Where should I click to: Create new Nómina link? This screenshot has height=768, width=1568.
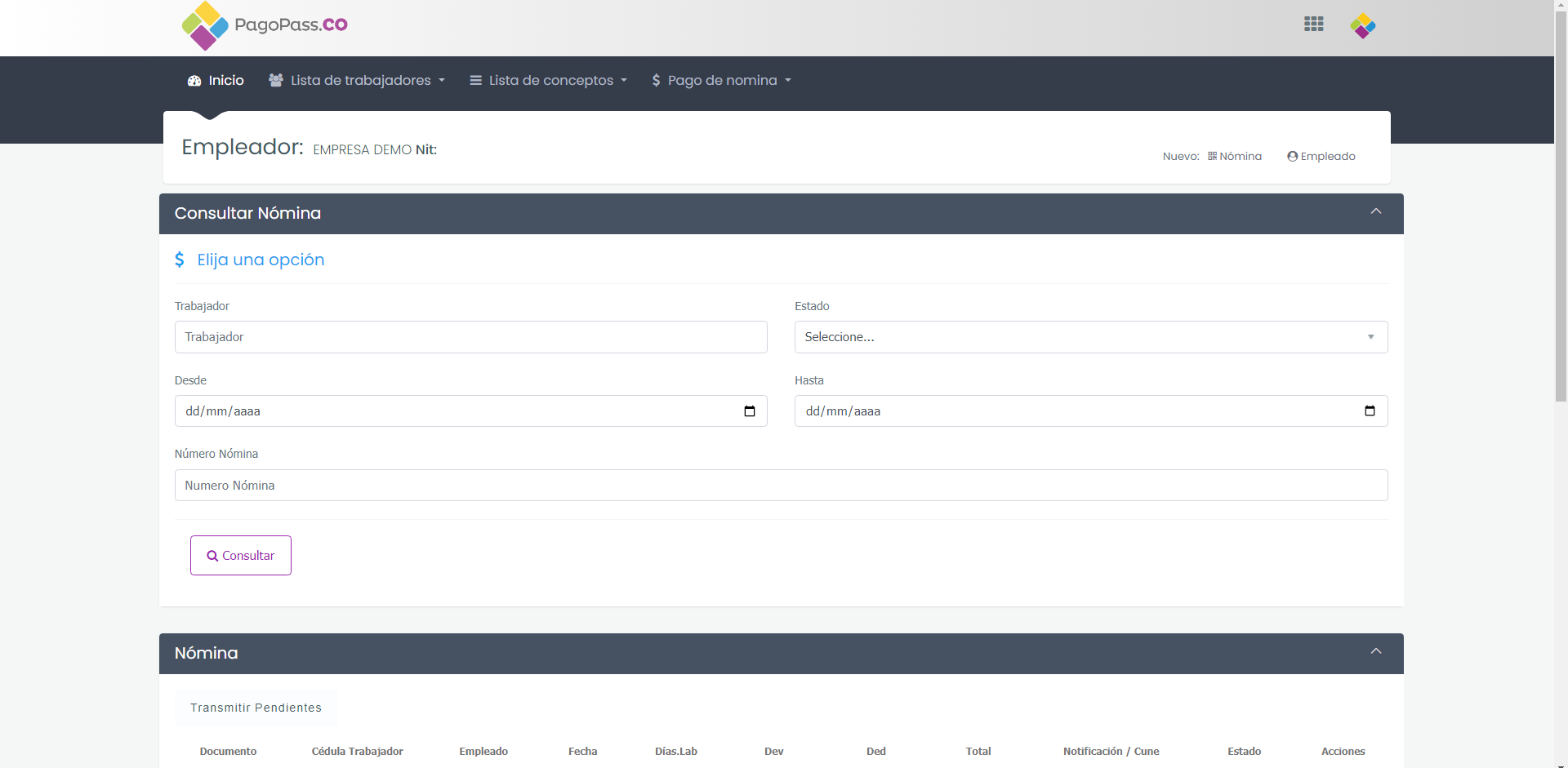point(1235,156)
